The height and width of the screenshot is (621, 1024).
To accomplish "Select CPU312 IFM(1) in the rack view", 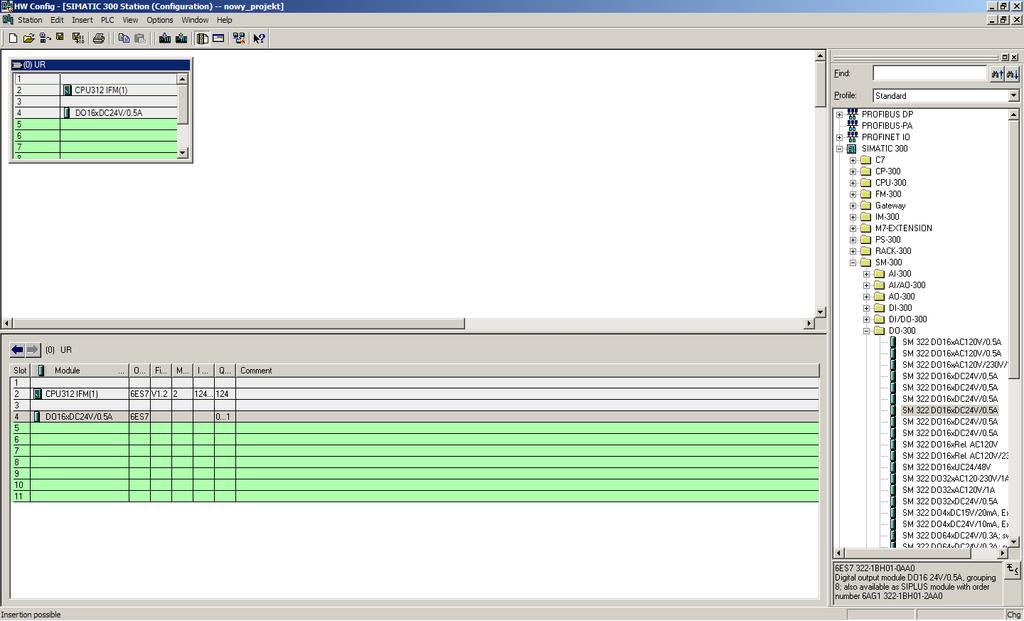I will point(101,91).
